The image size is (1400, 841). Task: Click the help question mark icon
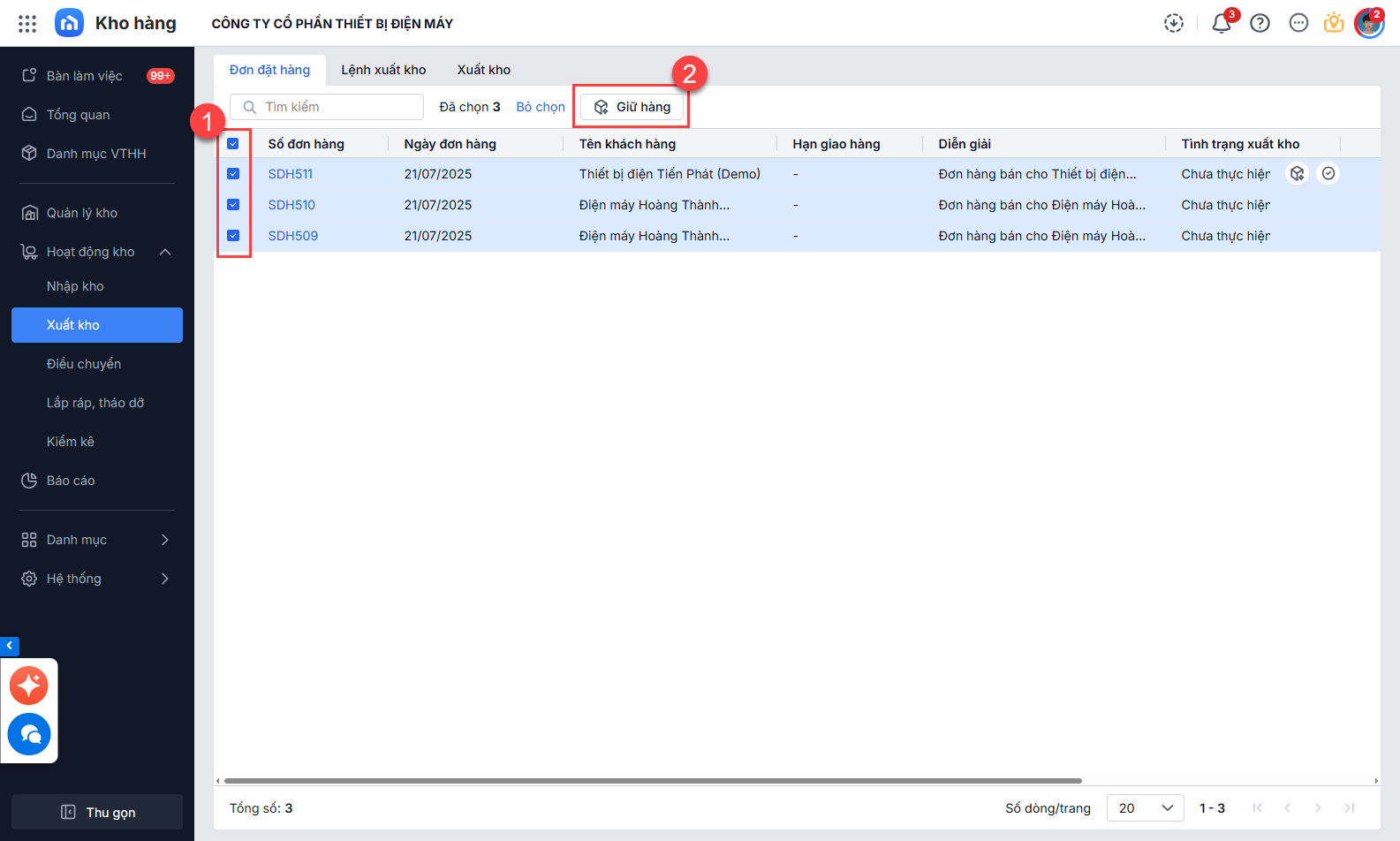click(x=1260, y=24)
